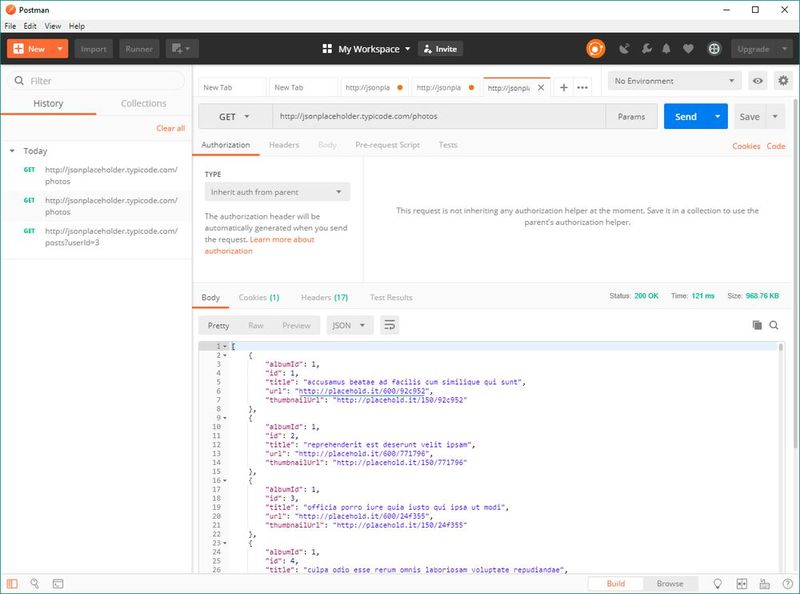The width and height of the screenshot is (800, 594).
Task: Open the request Tests tab
Action: point(448,145)
